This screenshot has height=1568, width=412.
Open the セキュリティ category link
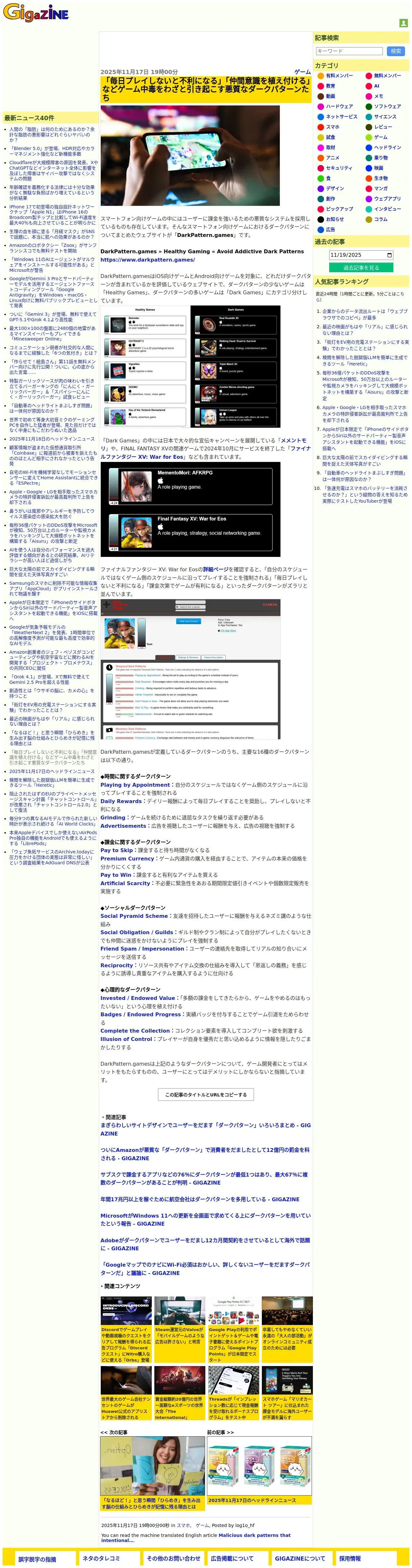pyautogui.click(x=339, y=168)
